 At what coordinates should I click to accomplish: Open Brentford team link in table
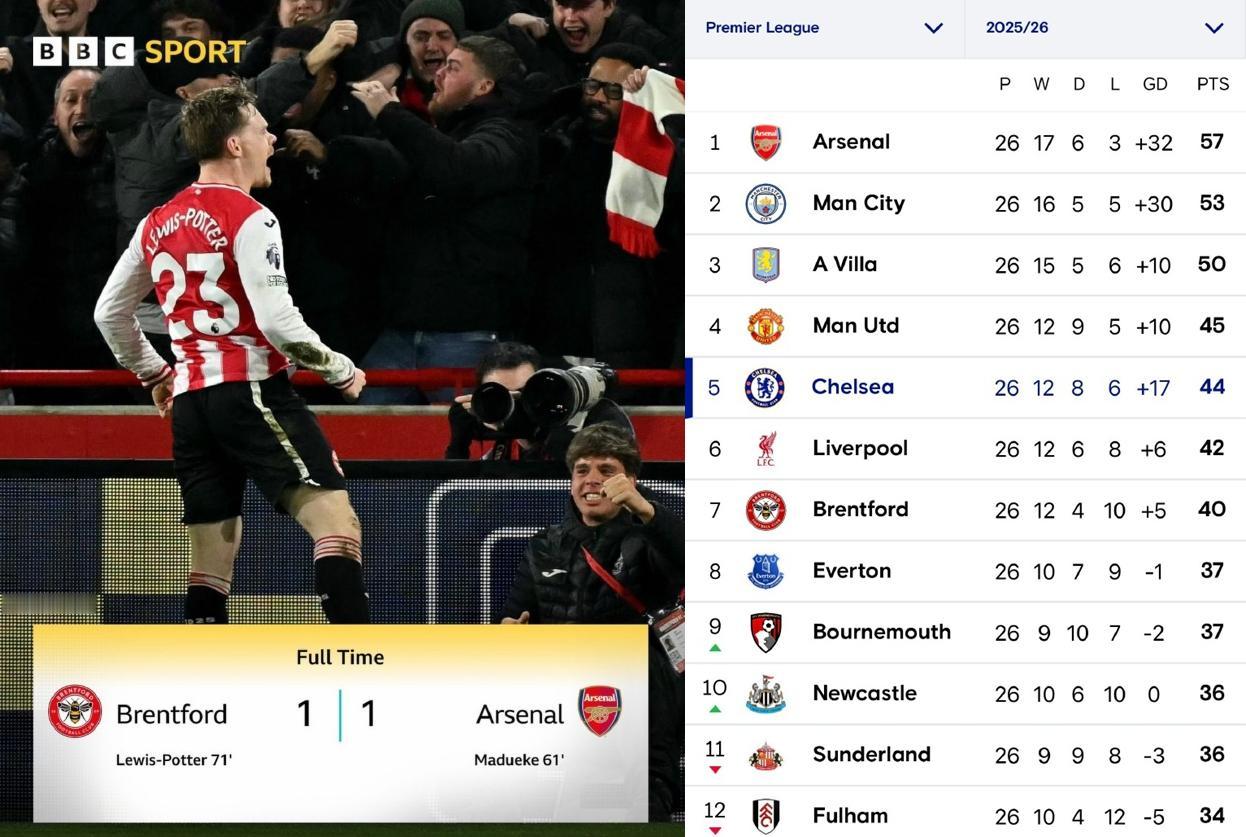pyautogui.click(x=860, y=509)
